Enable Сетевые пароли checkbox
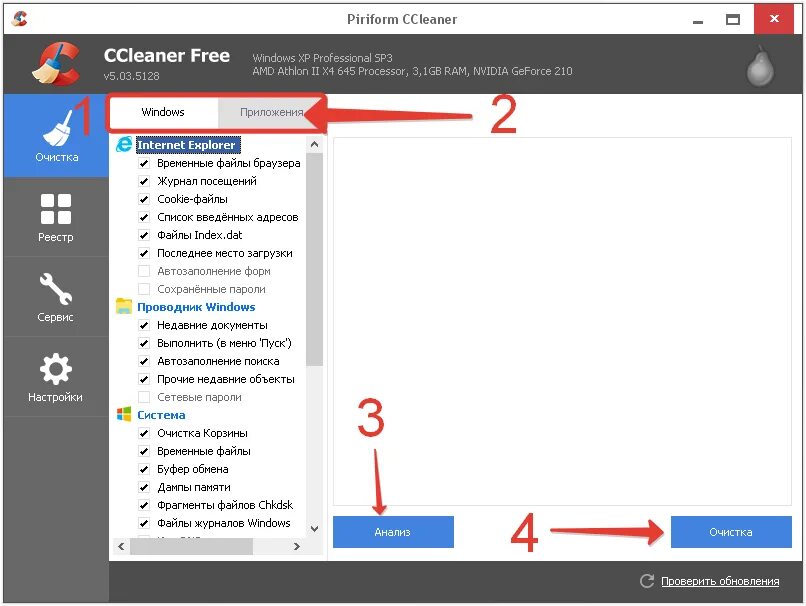This screenshot has width=806, height=606. pos(144,397)
